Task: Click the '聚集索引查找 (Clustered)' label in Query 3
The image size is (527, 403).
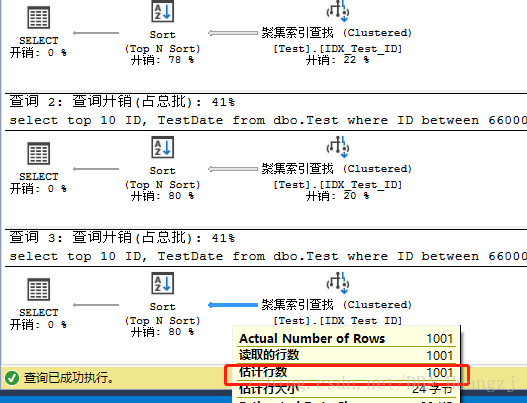Action: point(337,305)
